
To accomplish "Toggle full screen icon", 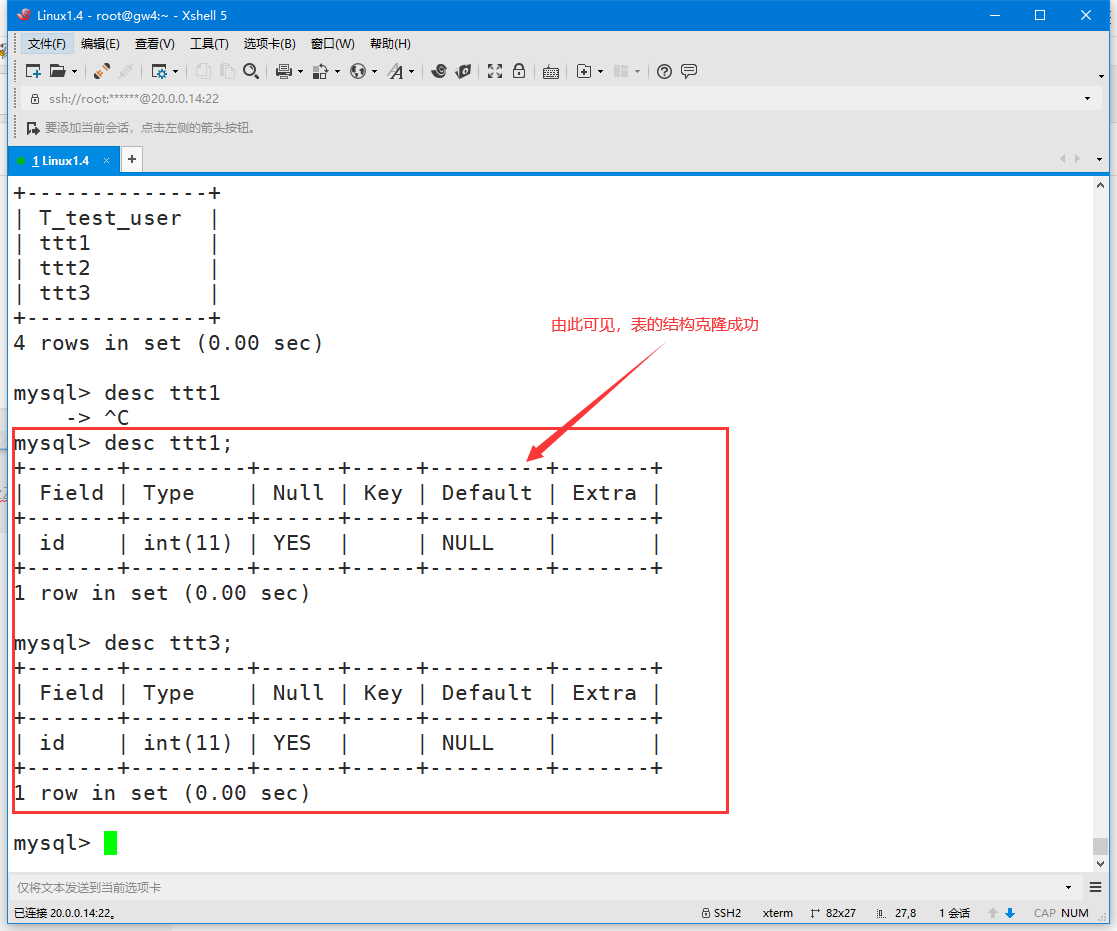I will [x=495, y=71].
